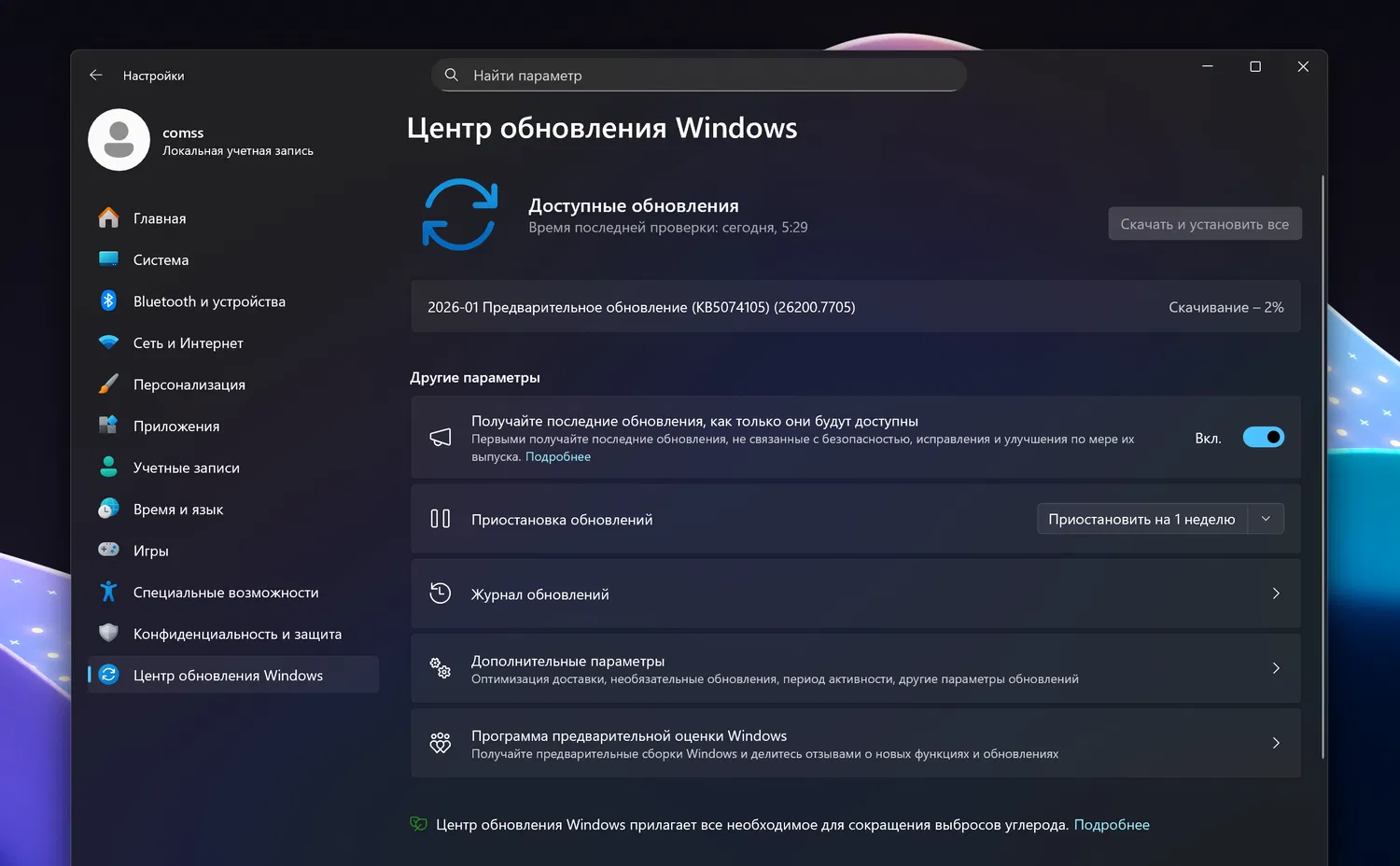
Task: Open Учетные записи settings
Action: pos(233,468)
